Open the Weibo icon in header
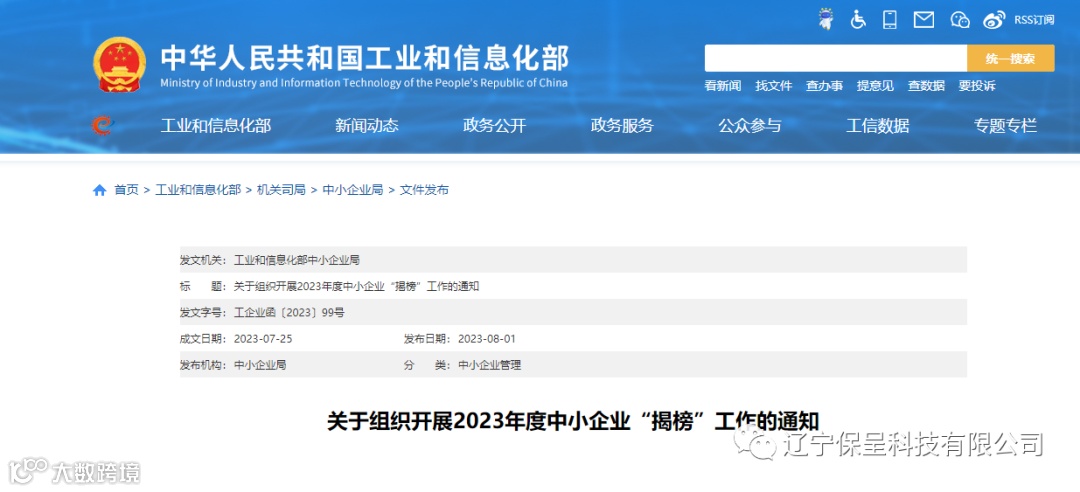This screenshot has width=1080, height=492. coord(994,20)
